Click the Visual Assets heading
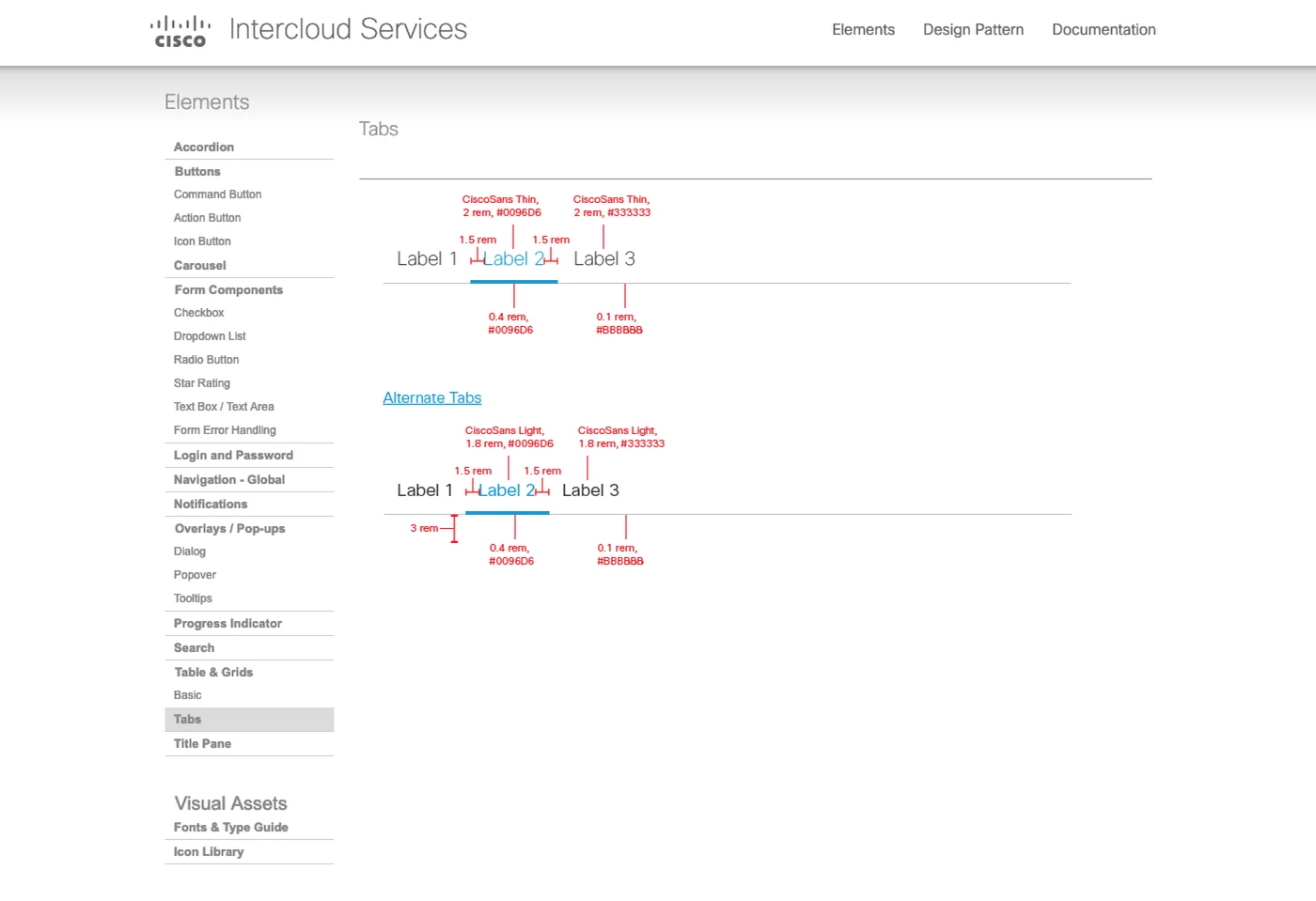This screenshot has width=1316, height=901. [230, 803]
